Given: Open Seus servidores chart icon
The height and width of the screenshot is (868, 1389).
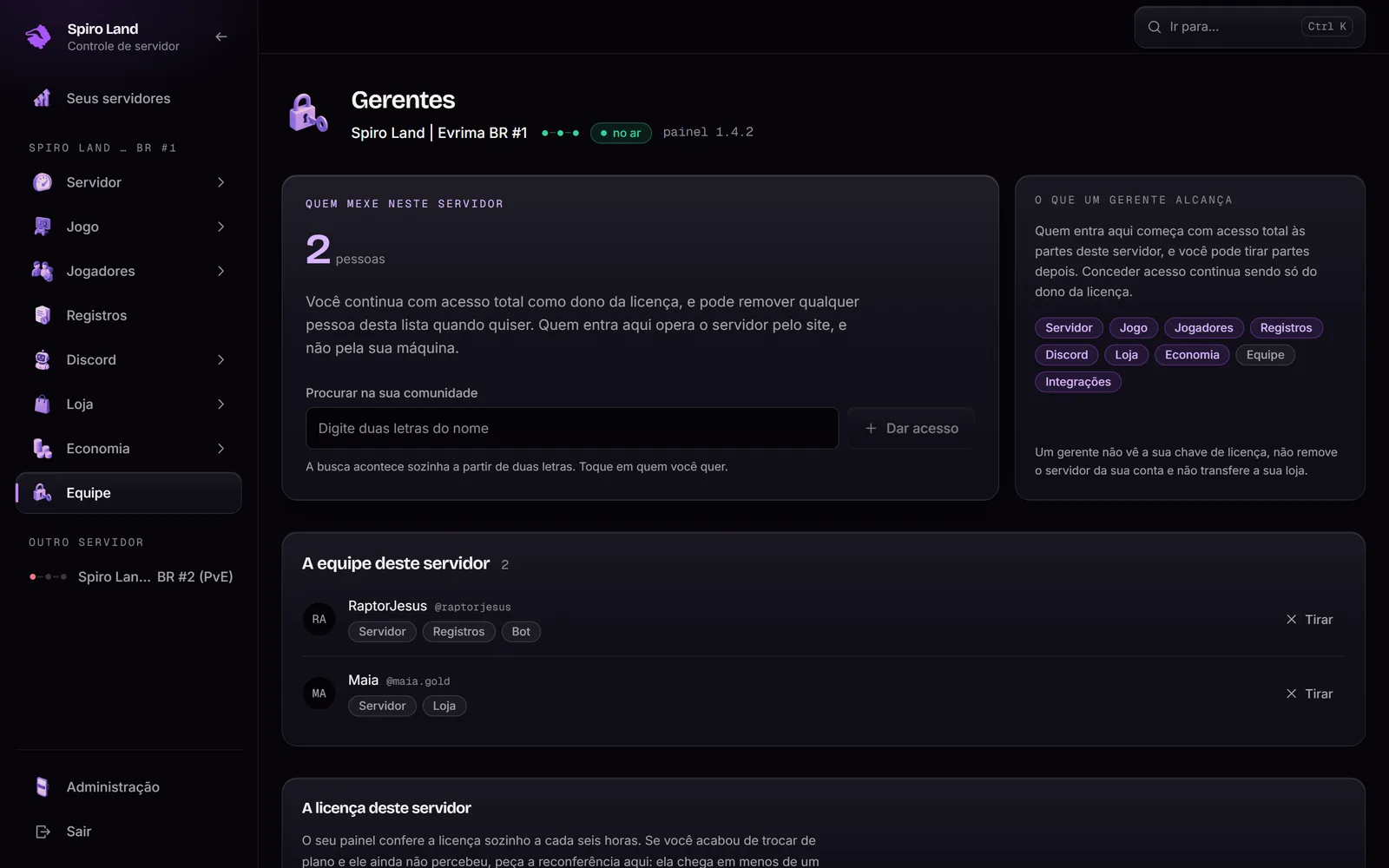Looking at the screenshot, I should [42, 98].
